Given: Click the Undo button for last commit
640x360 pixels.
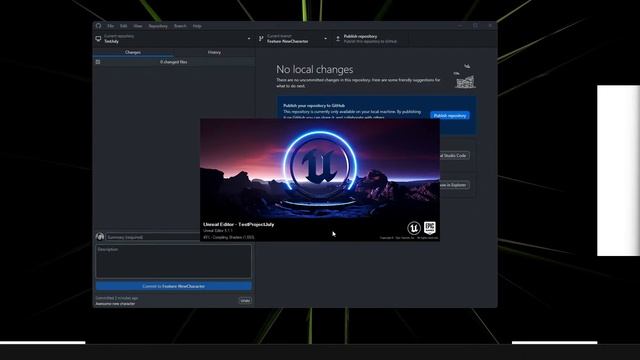Looking at the screenshot, I should 245,301.
